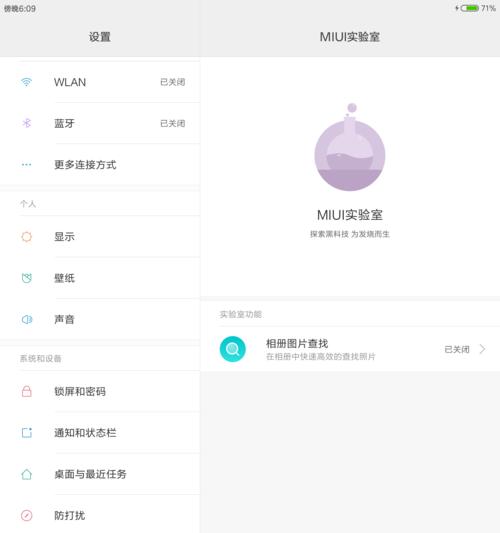Tap the battery indicator in status bar

pyautogui.click(x=470, y=8)
